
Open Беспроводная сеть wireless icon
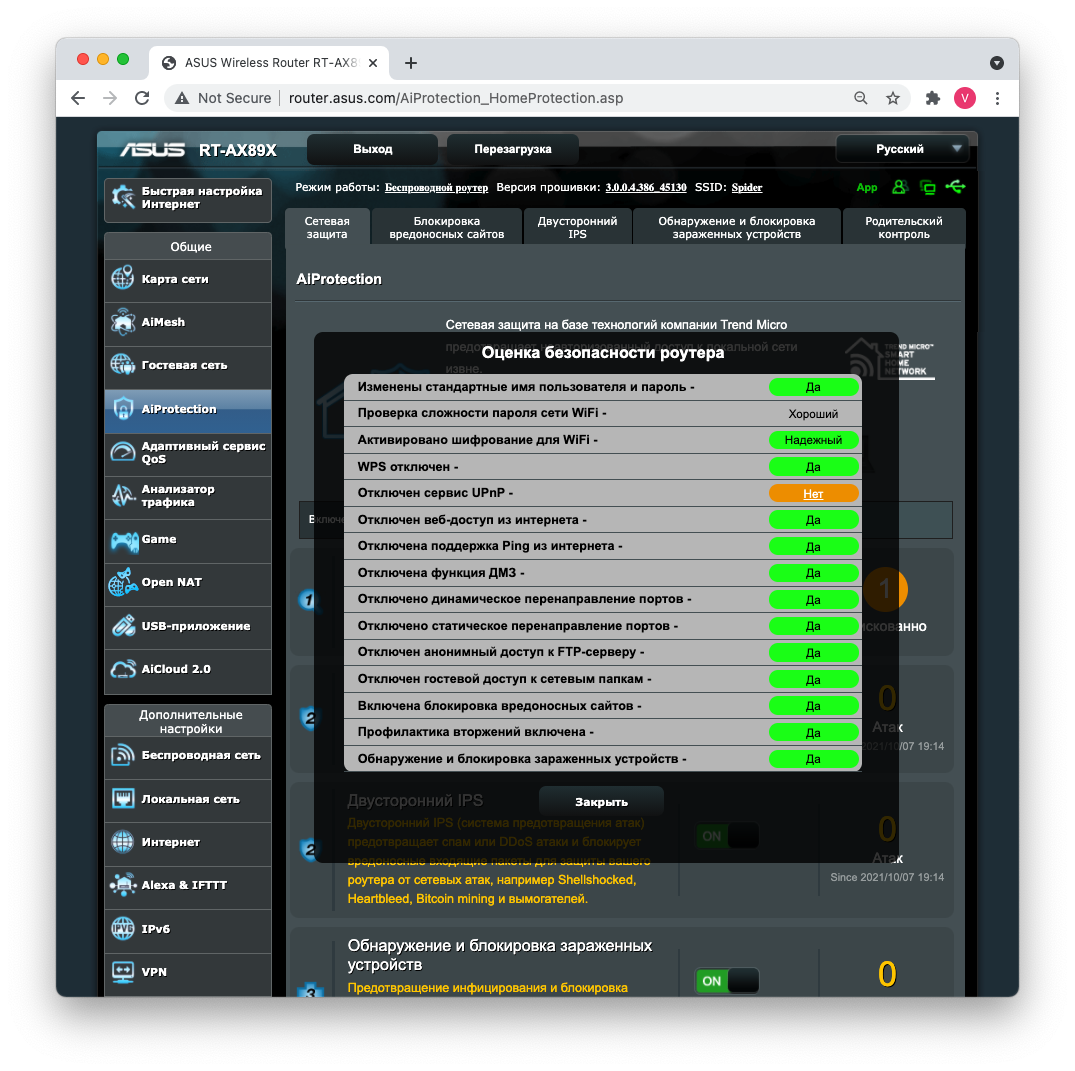click(123, 755)
